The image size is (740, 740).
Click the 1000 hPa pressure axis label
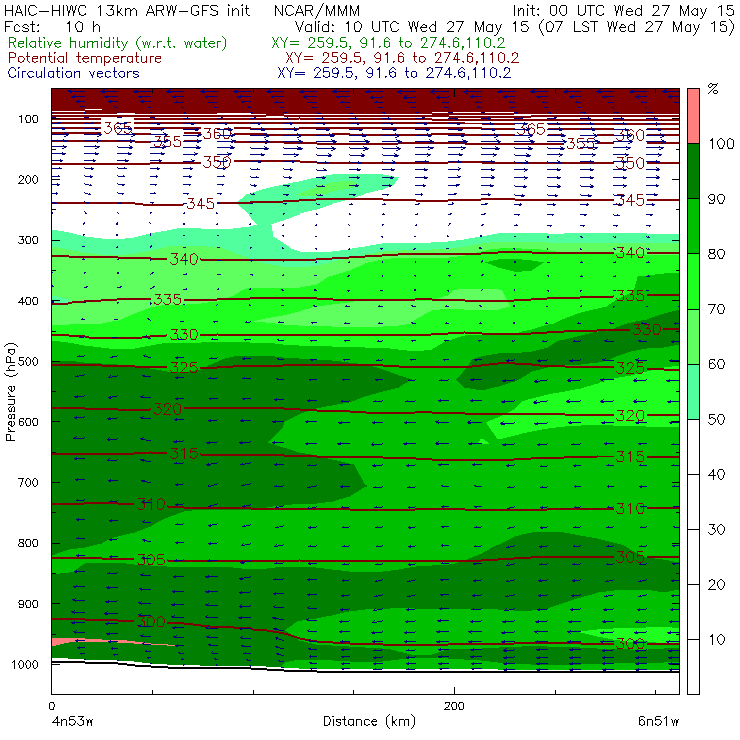point(25,664)
